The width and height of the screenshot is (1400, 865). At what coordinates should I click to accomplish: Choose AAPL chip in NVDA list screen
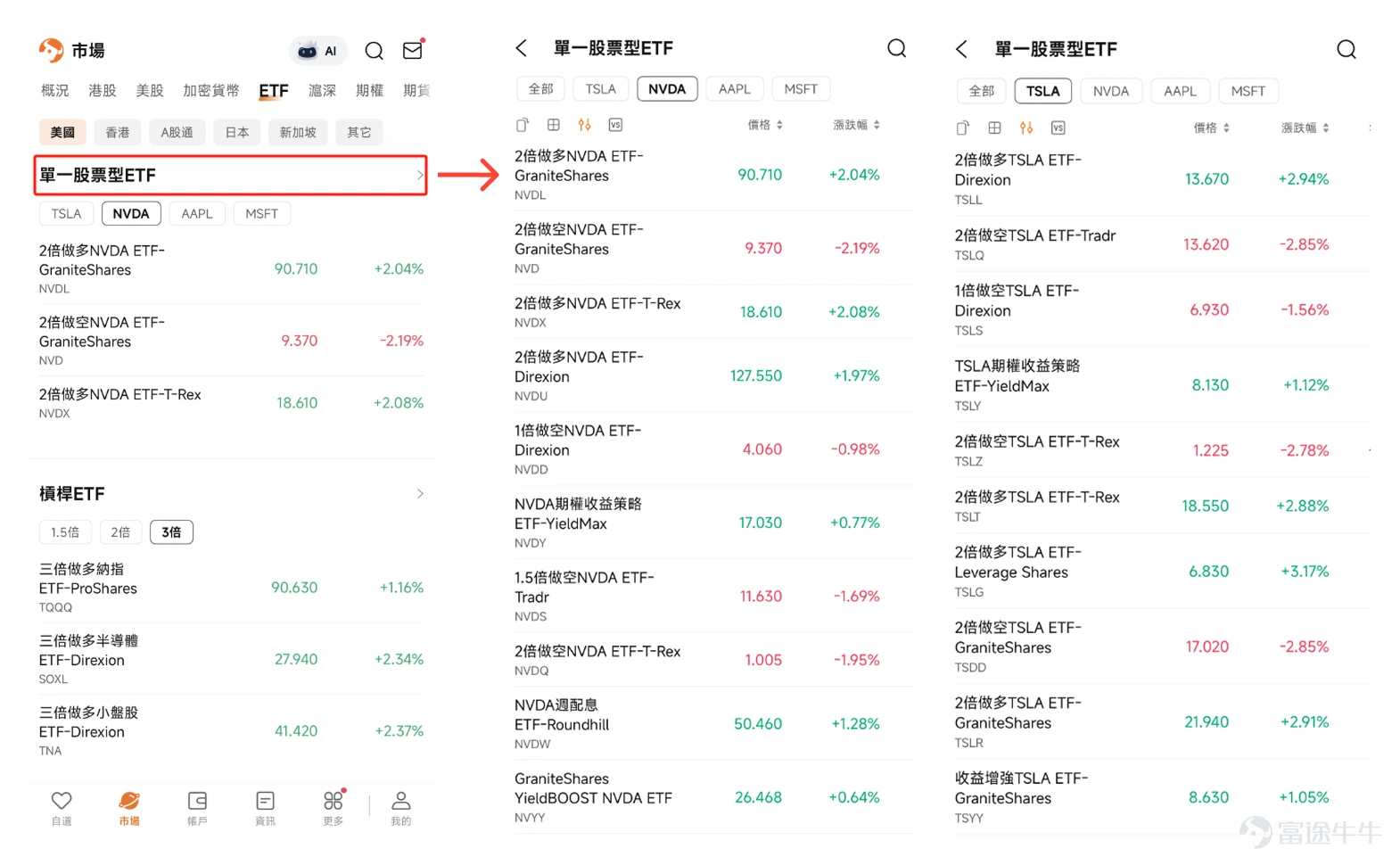coord(735,88)
